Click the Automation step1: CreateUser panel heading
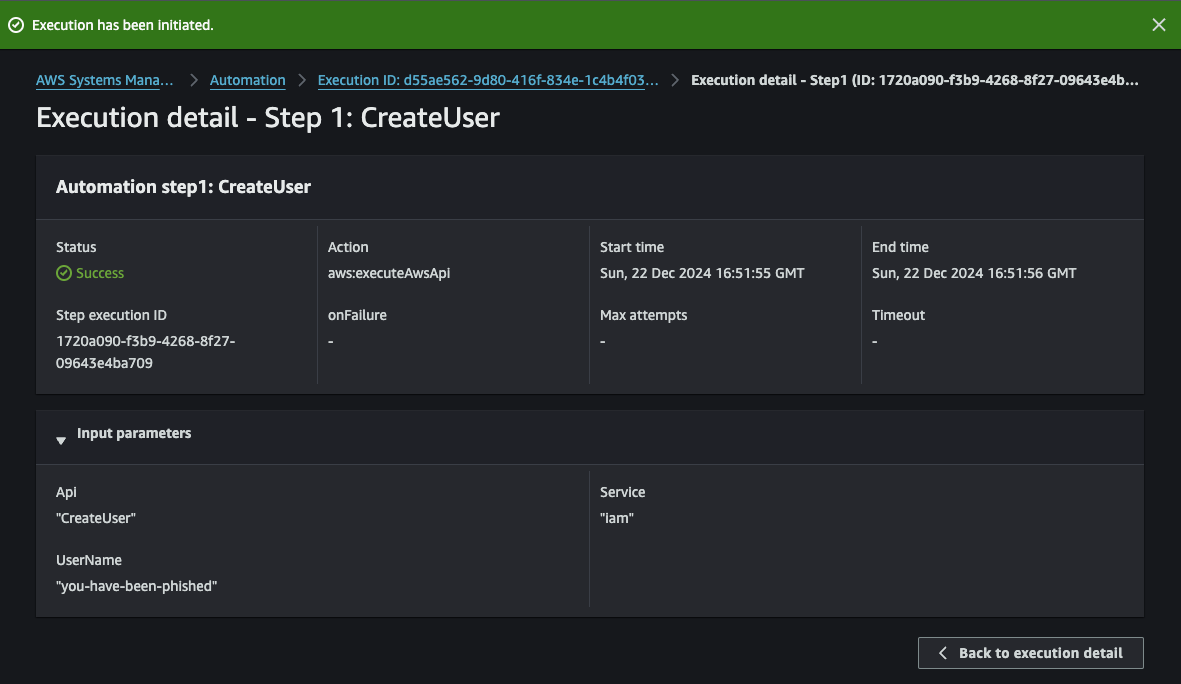Viewport: 1181px width, 684px height. 183,187
